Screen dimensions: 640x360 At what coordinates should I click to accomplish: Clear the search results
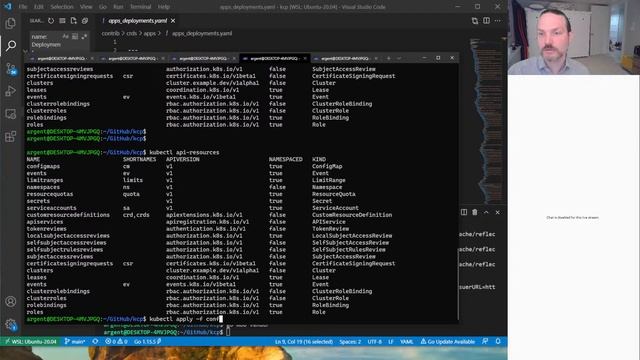pos(62,20)
